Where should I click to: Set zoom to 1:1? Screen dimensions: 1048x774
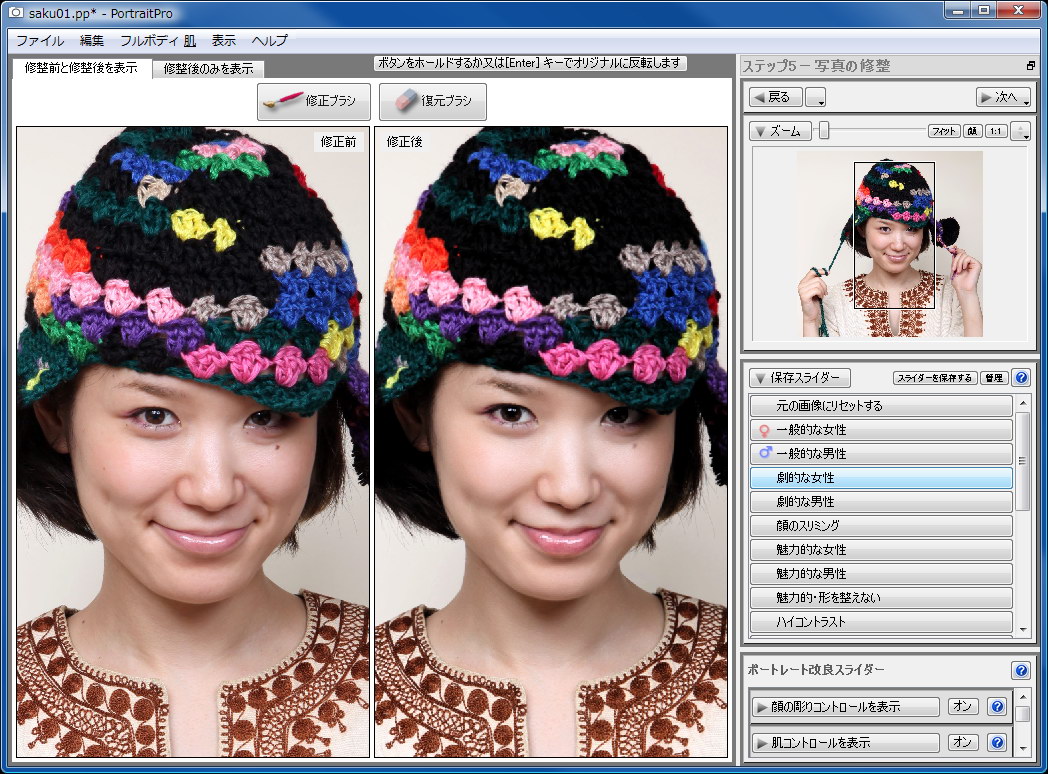click(995, 131)
